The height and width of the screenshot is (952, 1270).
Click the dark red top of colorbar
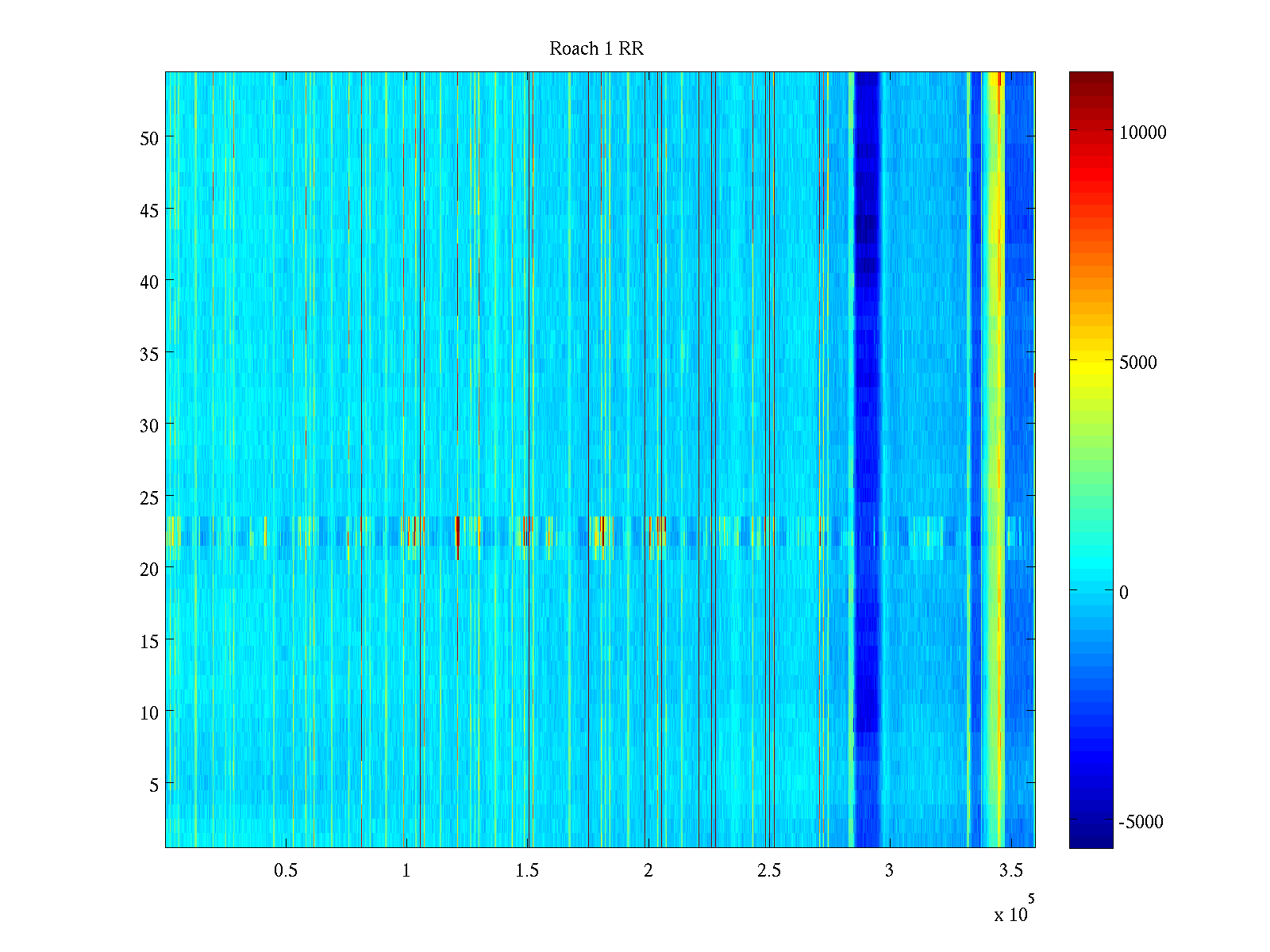coord(1091,78)
